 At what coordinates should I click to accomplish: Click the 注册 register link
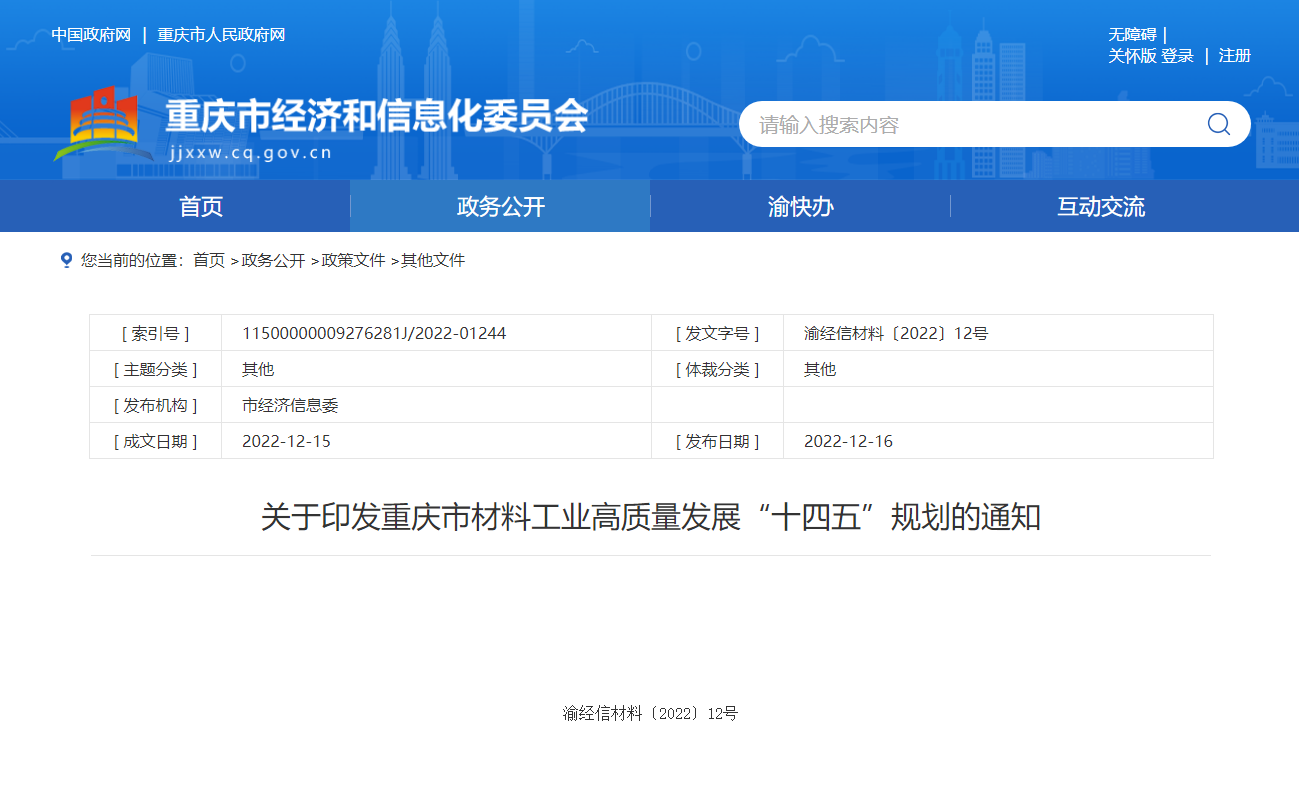click(x=1235, y=56)
